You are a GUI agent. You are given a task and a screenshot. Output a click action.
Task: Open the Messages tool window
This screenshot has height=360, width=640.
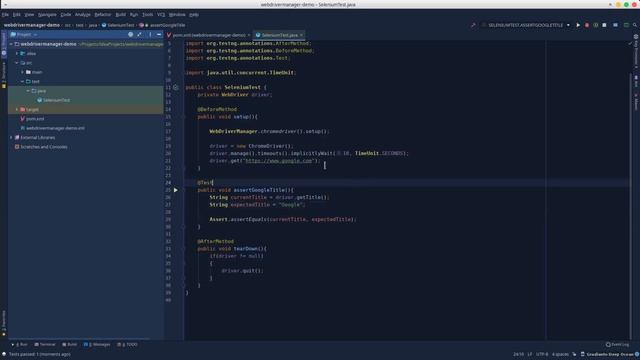tap(97, 344)
